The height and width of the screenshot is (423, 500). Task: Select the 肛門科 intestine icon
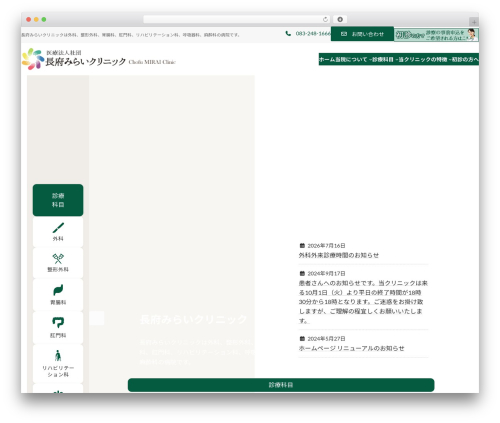click(58, 322)
